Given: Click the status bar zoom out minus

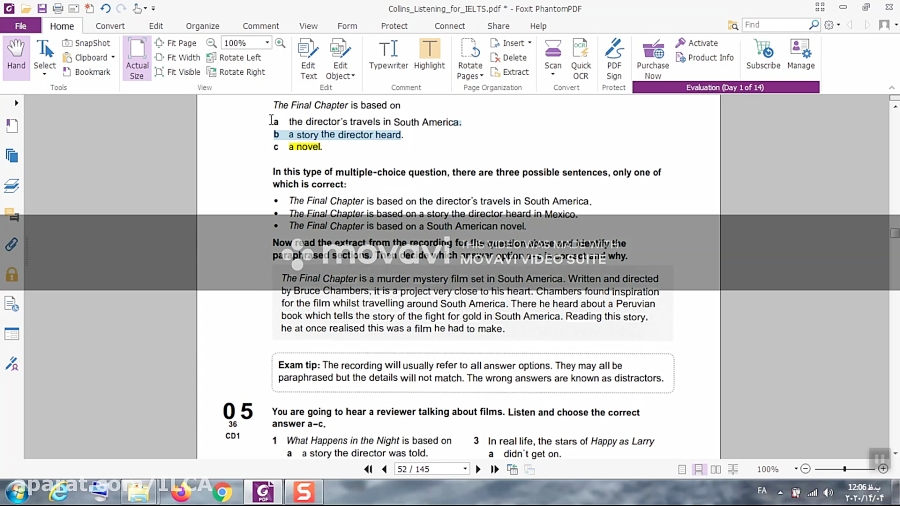Looking at the screenshot, I should click(805, 469).
